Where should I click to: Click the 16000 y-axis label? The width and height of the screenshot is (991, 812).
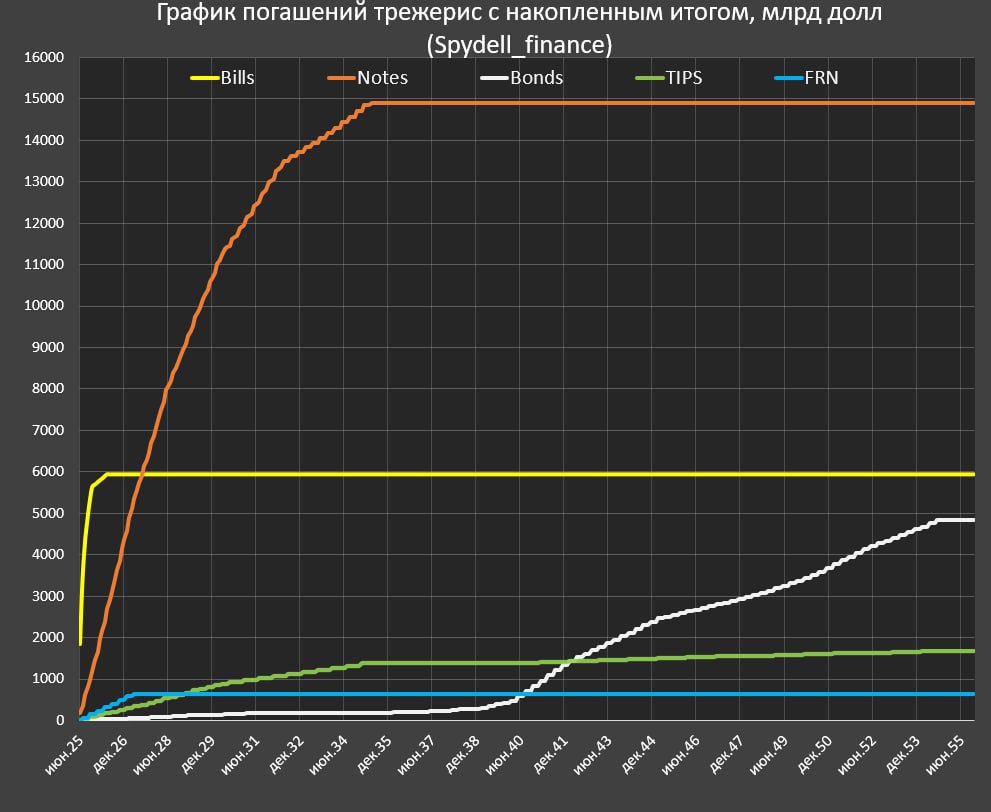click(x=44, y=58)
